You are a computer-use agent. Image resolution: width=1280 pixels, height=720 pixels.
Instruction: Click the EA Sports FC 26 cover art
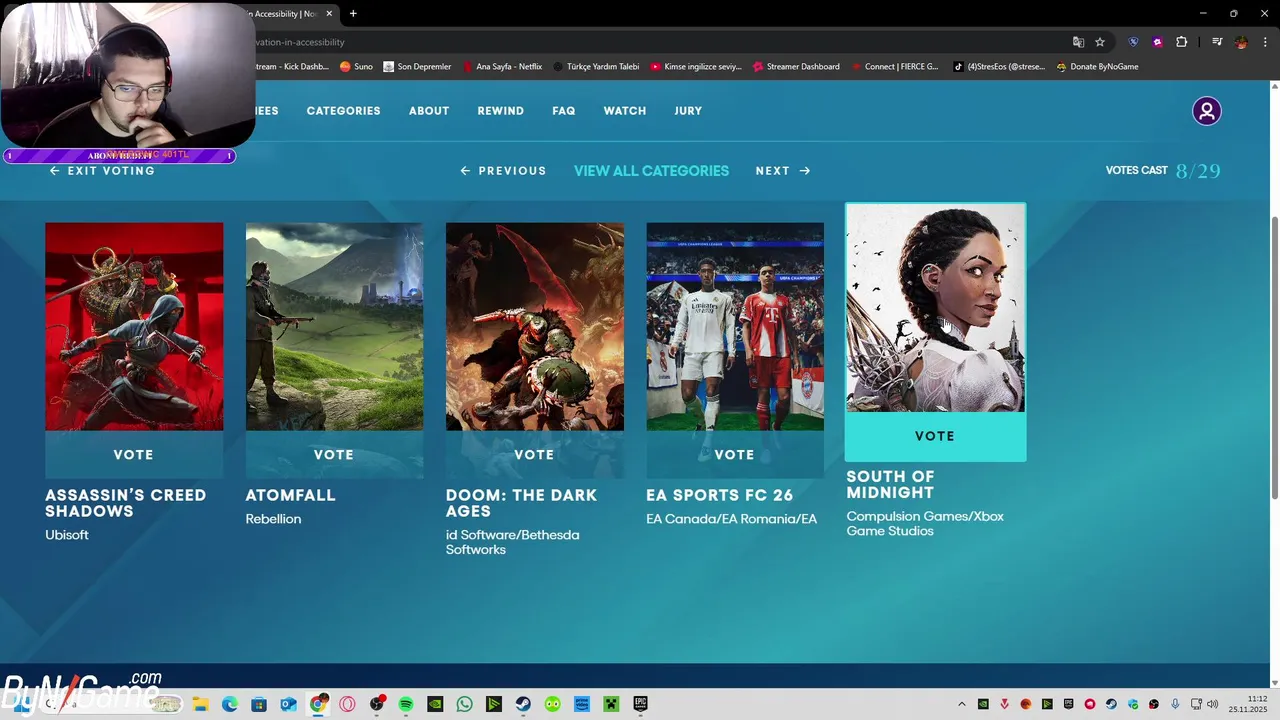click(735, 327)
